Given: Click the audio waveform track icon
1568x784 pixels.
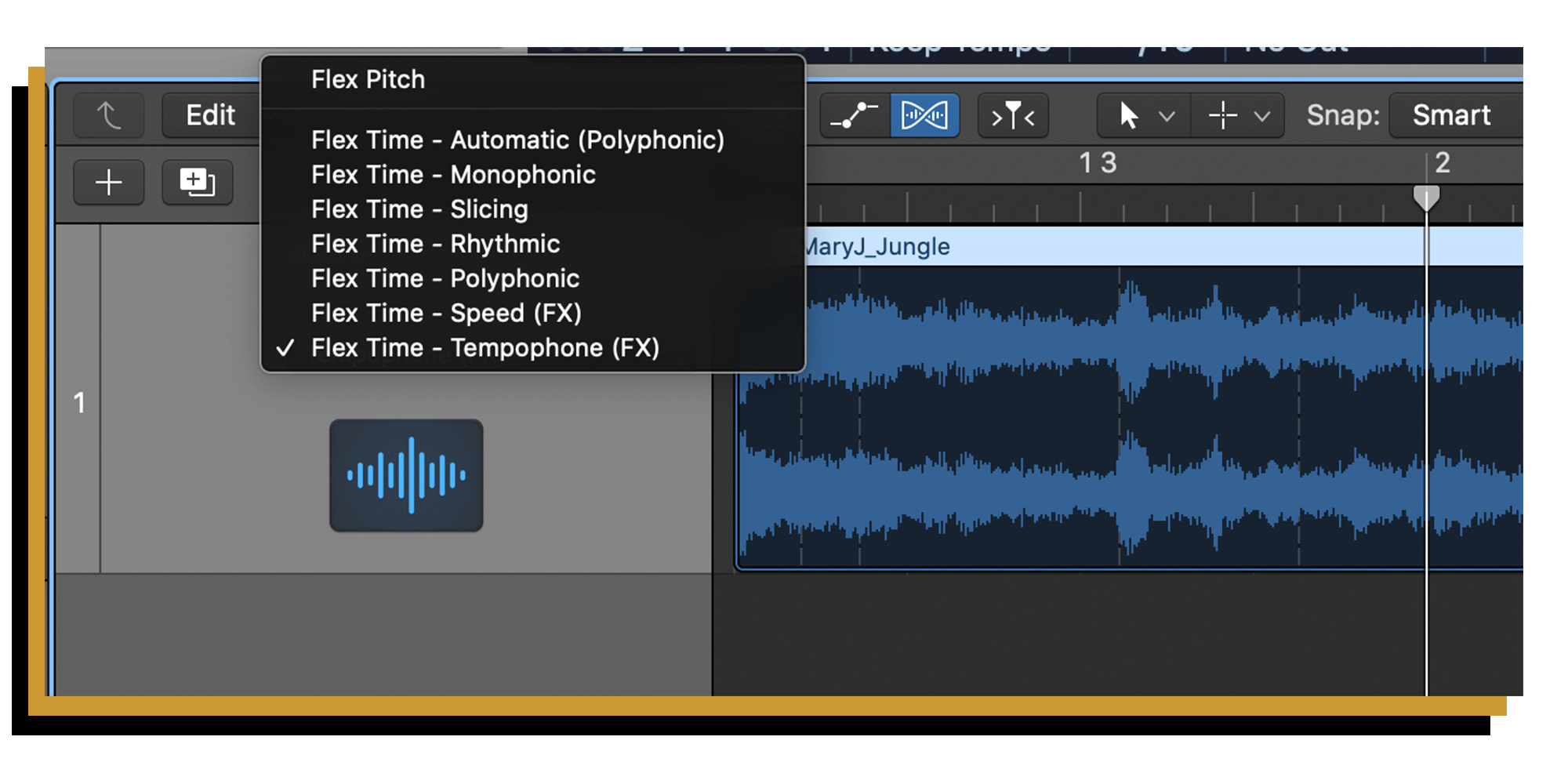Looking at the screenshot, I should coord(406,475).
